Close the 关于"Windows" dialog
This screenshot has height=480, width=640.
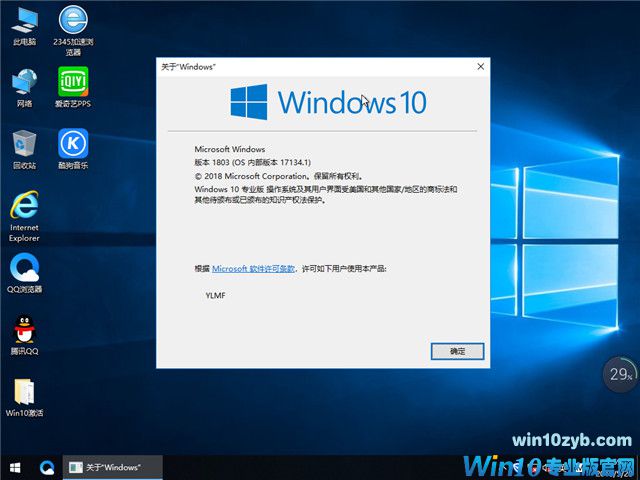pos(480,67)
